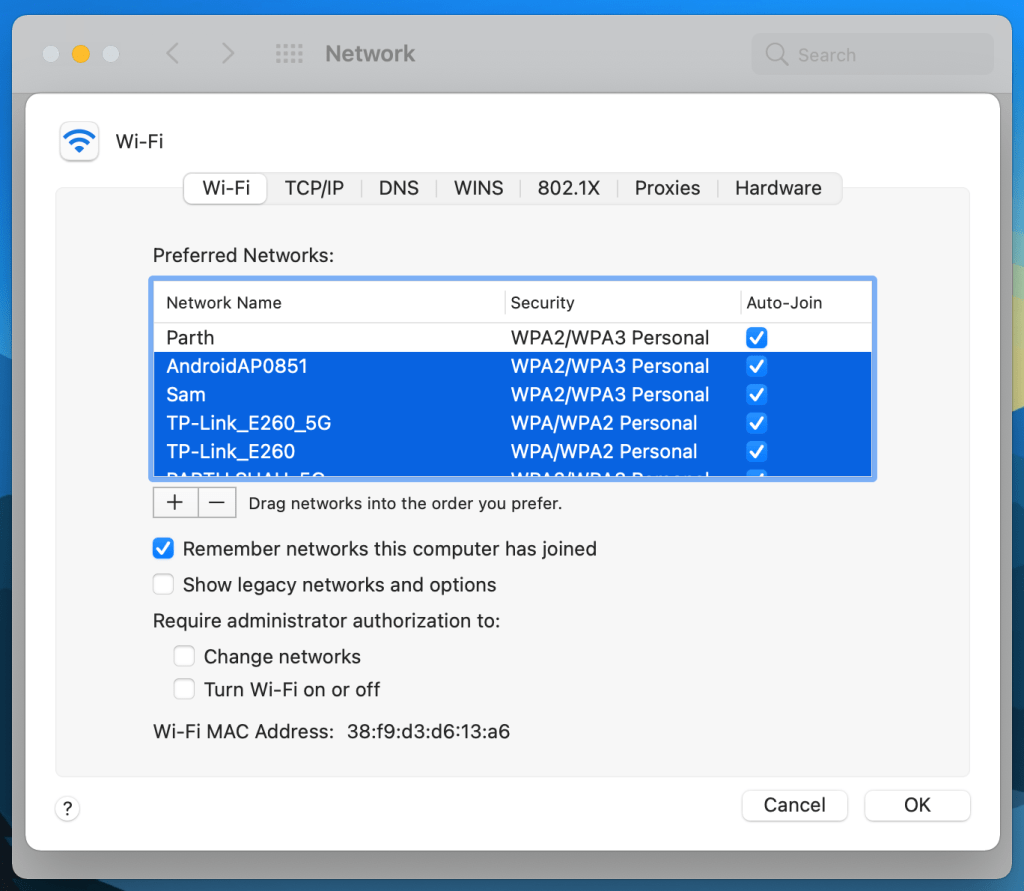Switch to the Proxies tab

[x=667, y=188]
